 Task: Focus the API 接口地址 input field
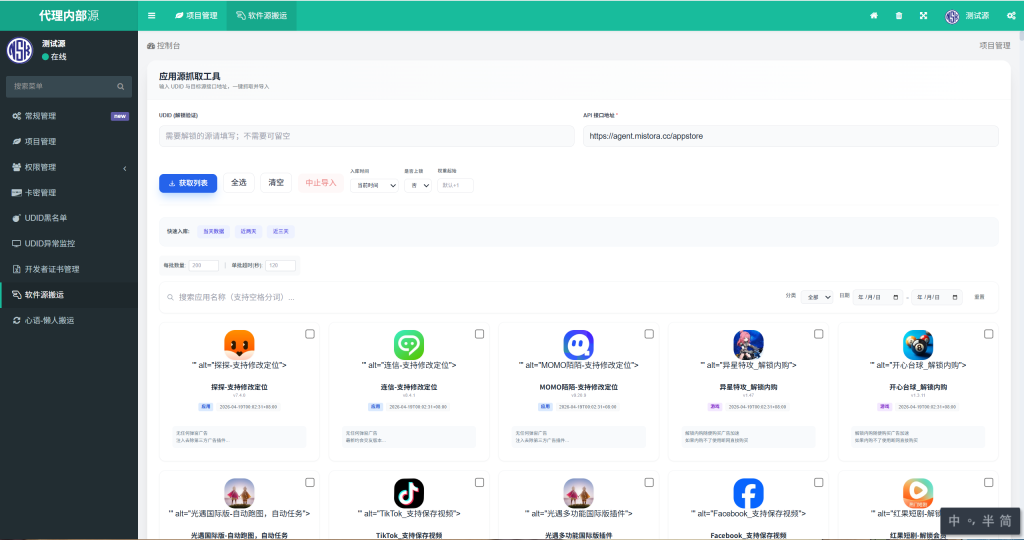pos(791,136)
